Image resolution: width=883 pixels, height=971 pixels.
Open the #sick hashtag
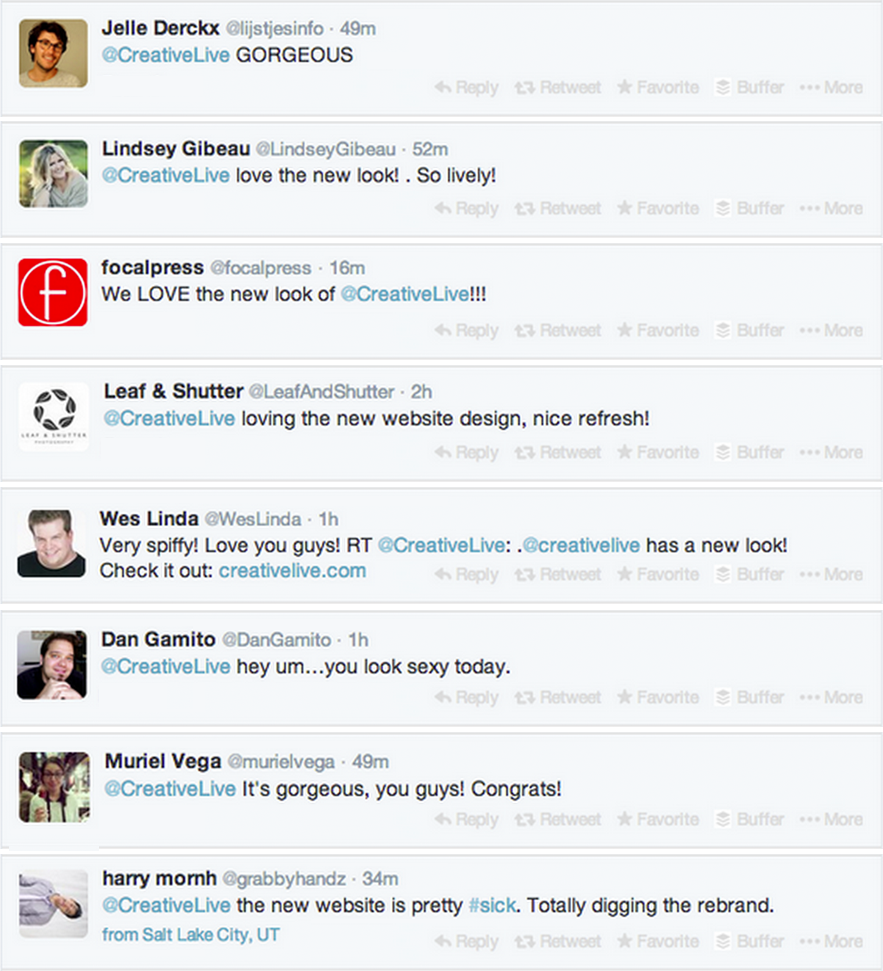492,905
